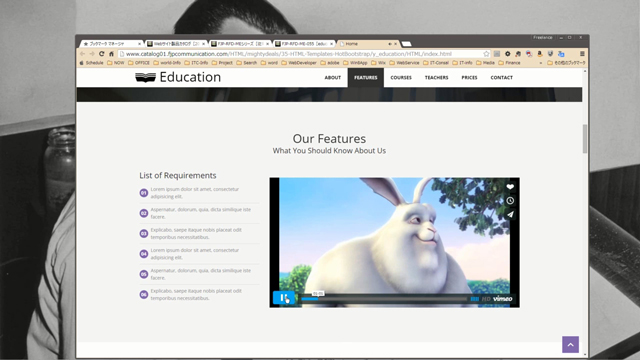This screenshot has width=640, height=360.
Task: Switch to the F3P-RFD-ME-055 browser tab
Action: click(304, 44)
